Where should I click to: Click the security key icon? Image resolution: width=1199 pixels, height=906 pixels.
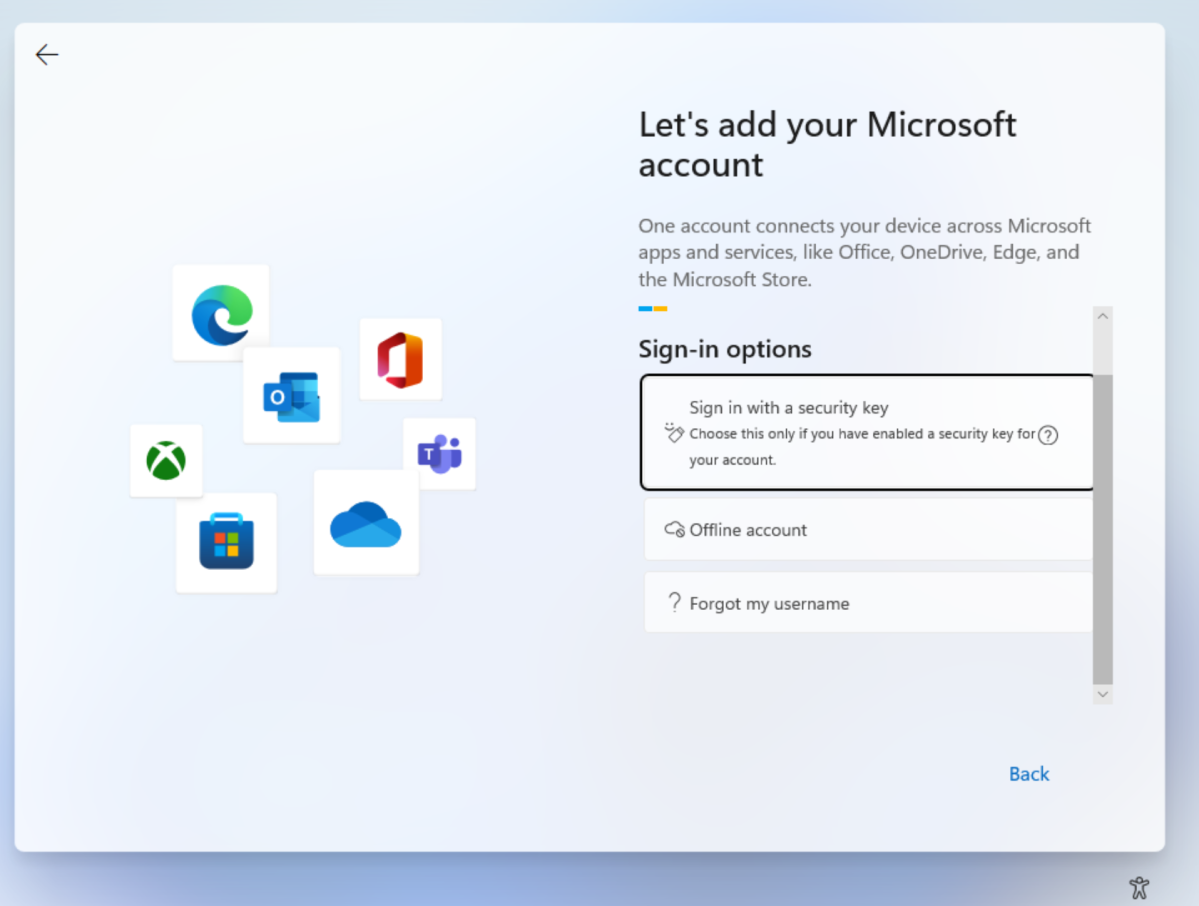(x=673, y=433)
